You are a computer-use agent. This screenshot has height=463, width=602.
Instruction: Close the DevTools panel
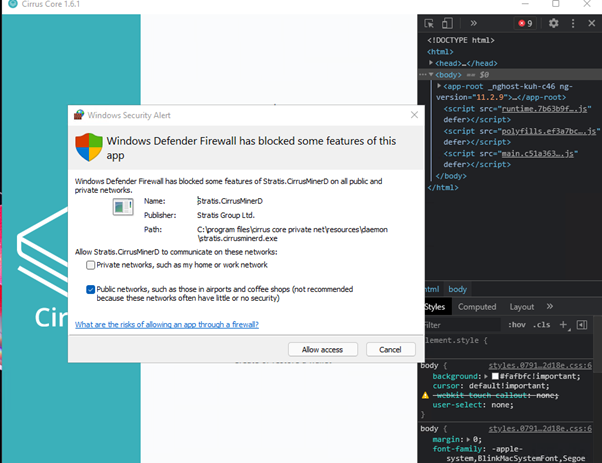pyautogui.click(x=592, y=23)
